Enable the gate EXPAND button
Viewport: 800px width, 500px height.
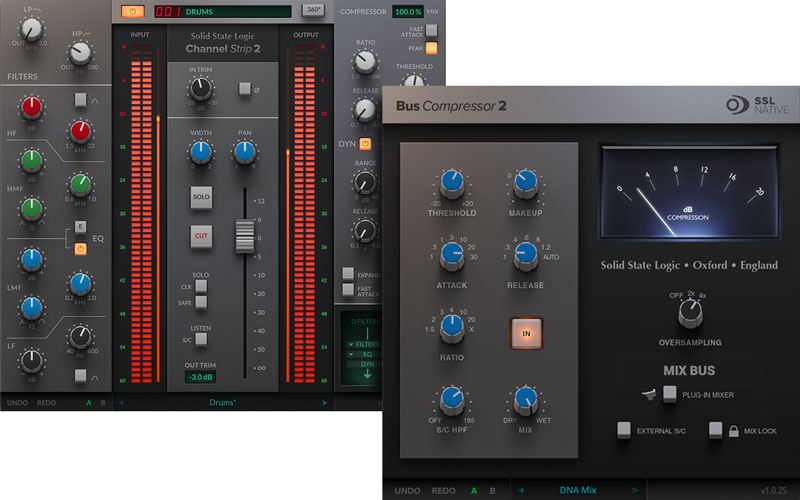point(348,273)
